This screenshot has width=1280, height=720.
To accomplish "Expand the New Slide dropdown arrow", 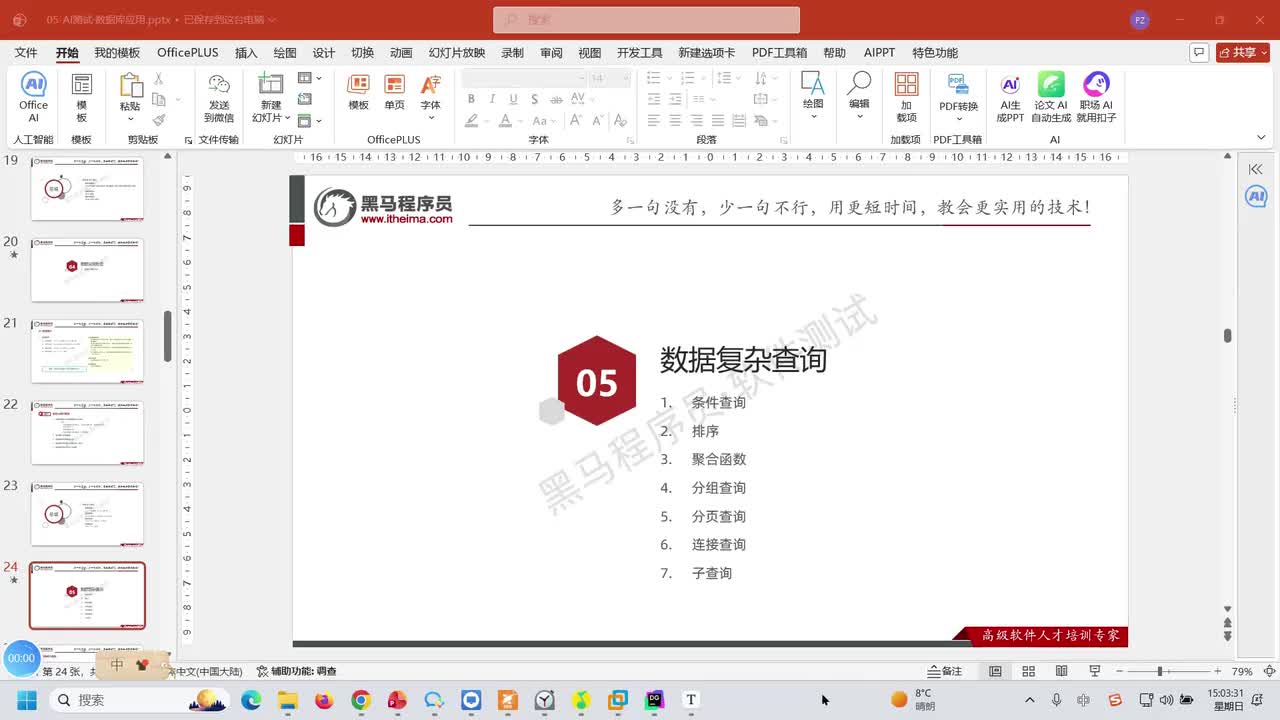I will coord(288,118).
